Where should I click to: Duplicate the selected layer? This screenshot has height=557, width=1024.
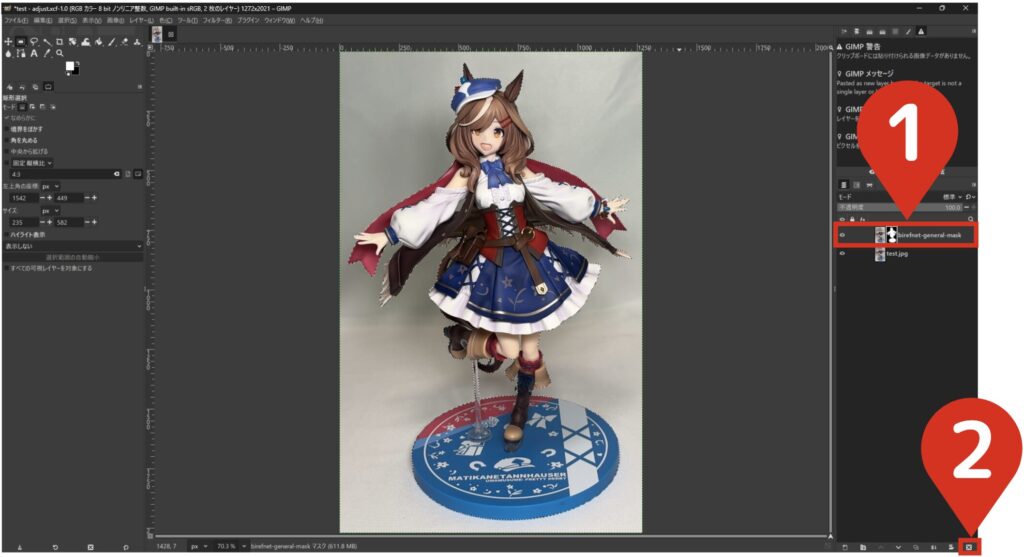click(x=916, y=547)
